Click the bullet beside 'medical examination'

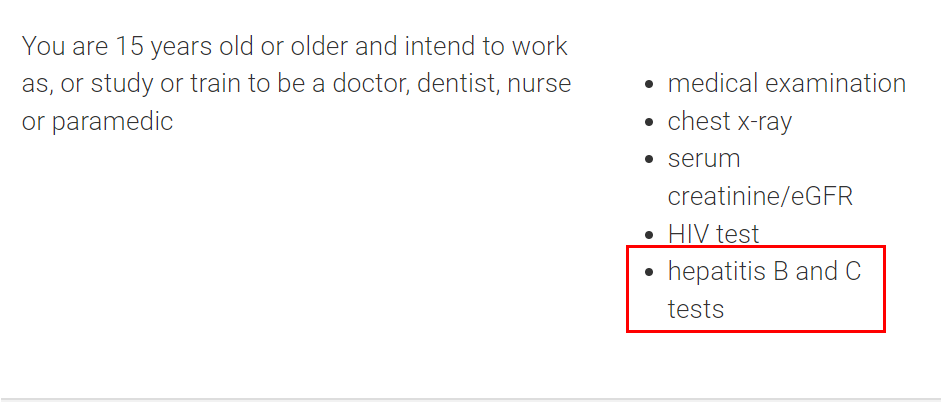[648, 84]
